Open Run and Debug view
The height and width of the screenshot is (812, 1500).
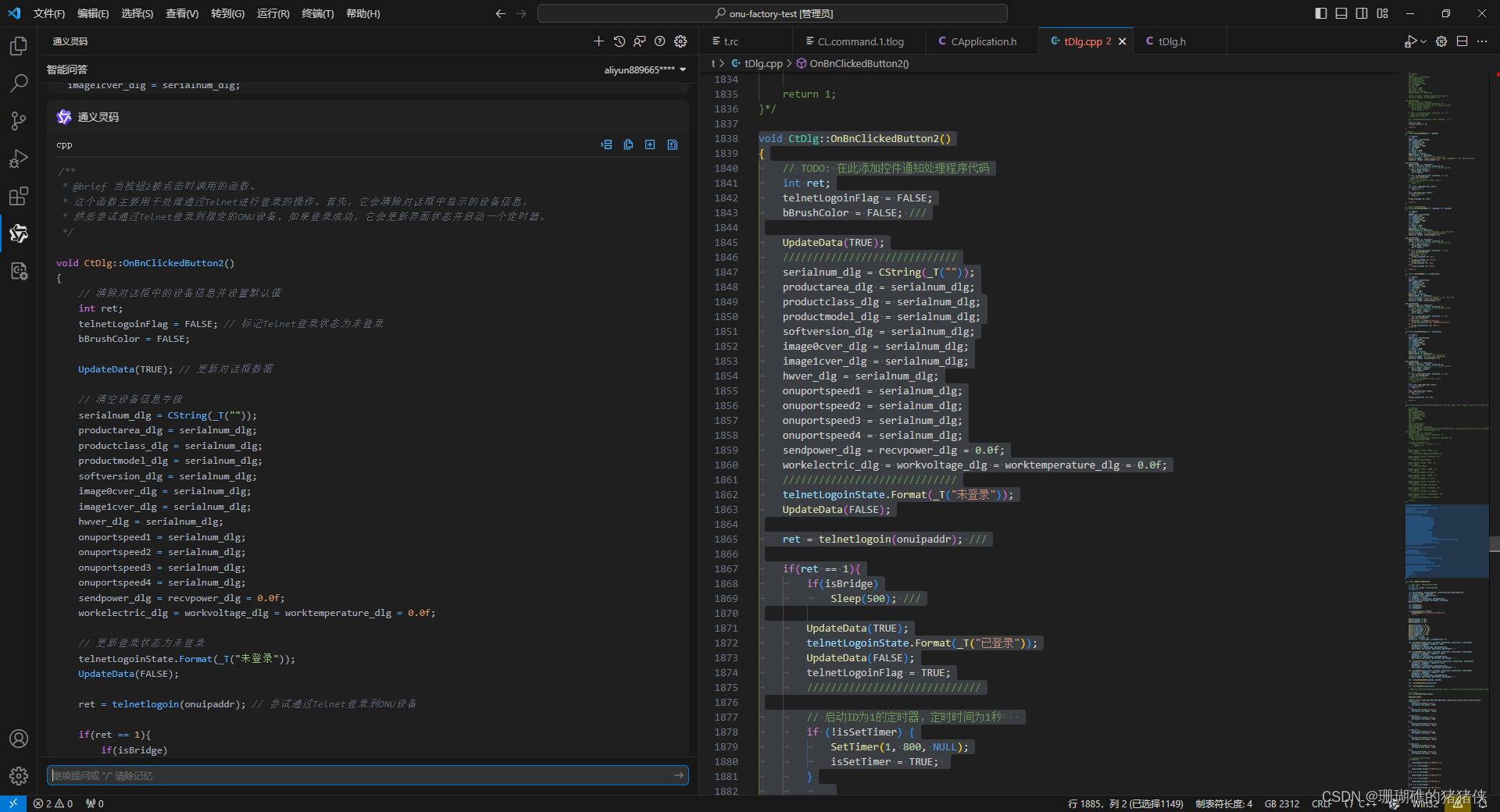click(x=19, y=158)
